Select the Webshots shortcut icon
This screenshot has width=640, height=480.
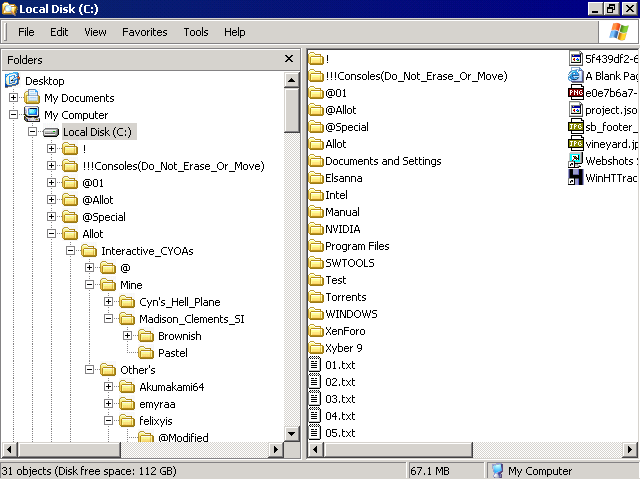576,160
